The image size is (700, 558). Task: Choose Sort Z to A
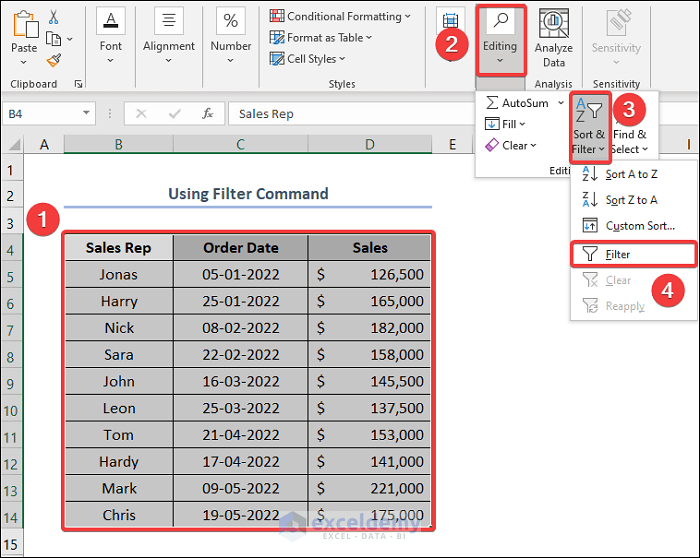click(x=633, y=200)
